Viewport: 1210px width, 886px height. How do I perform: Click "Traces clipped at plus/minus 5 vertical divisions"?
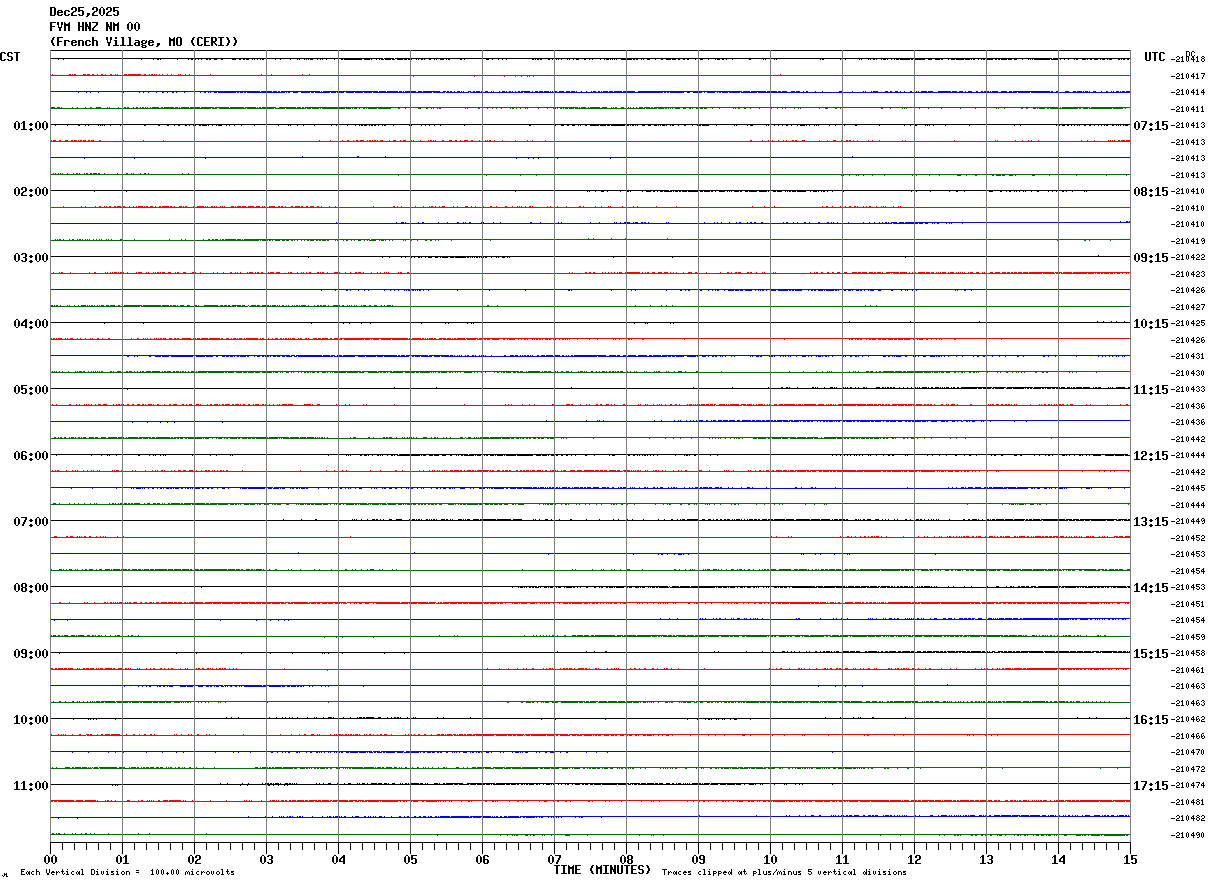click(x=784, y=872)
